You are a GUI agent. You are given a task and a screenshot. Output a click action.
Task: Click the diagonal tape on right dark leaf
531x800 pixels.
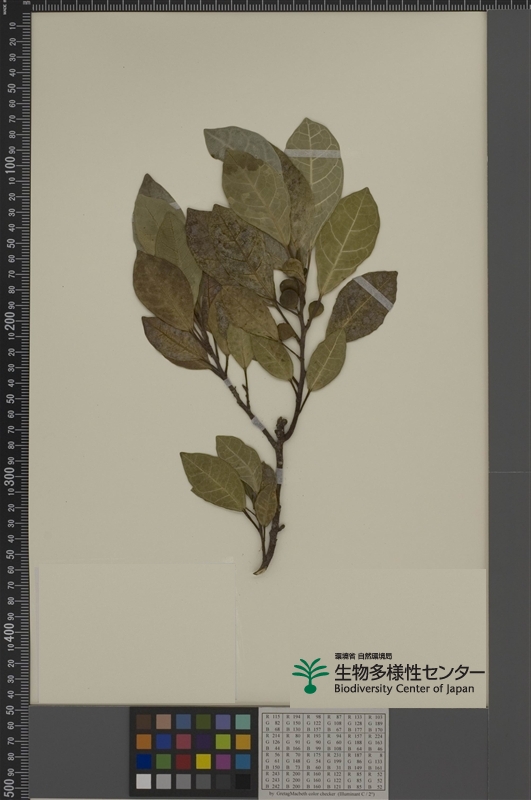point(373,293)
